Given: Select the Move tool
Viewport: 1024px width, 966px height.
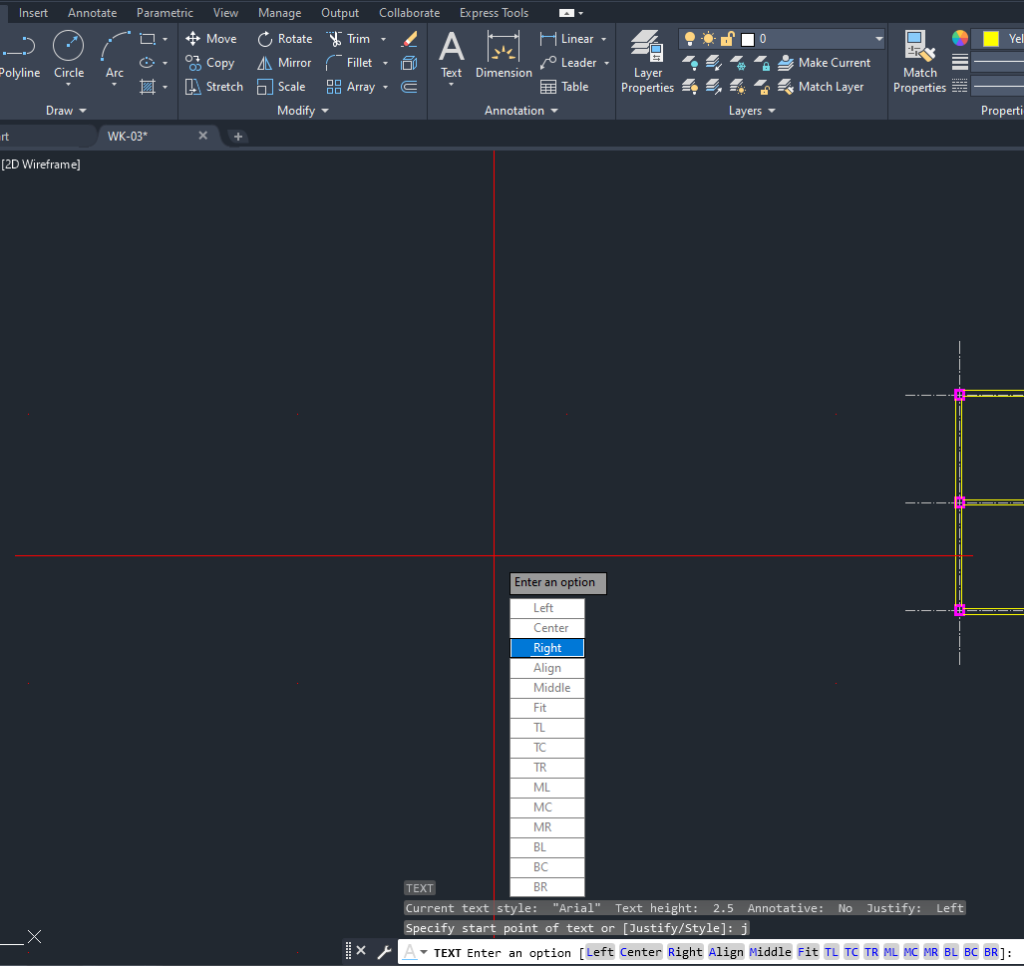Looking at the screenshot, I should tap(211, 39).
